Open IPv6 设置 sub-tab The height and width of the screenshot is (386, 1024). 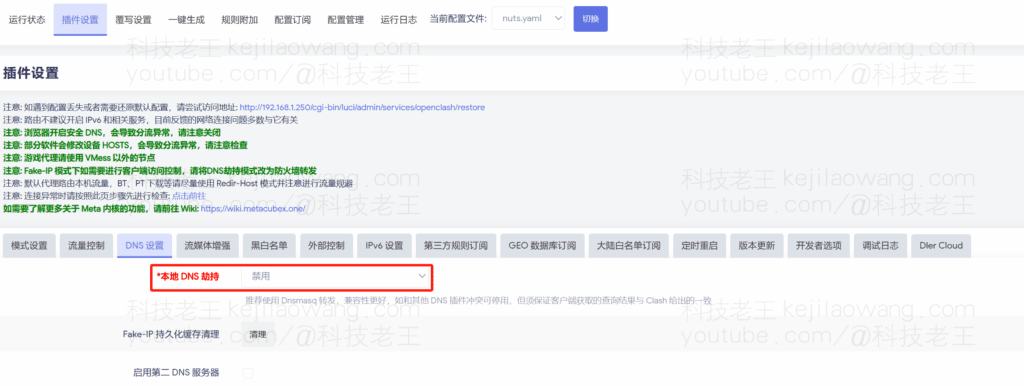click(384, 246)
